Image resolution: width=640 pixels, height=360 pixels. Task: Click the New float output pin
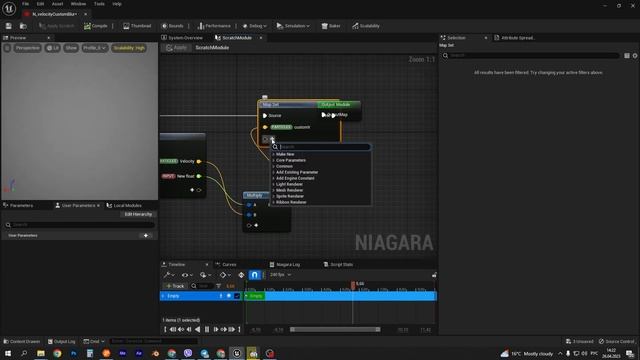[x=199, y=176]
